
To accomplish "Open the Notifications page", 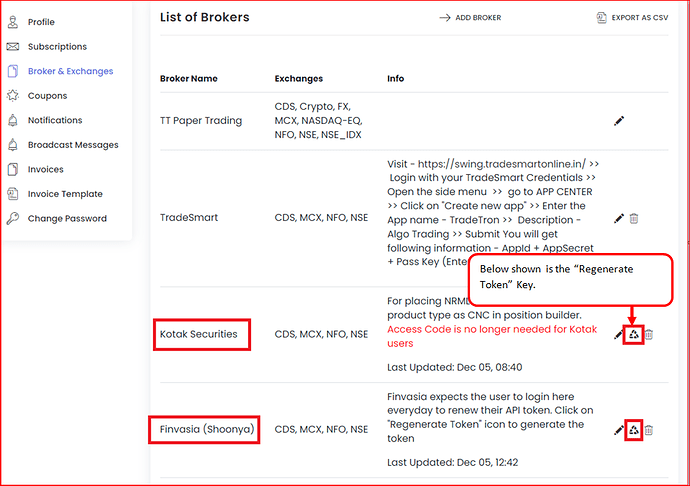I will [55, 120].
